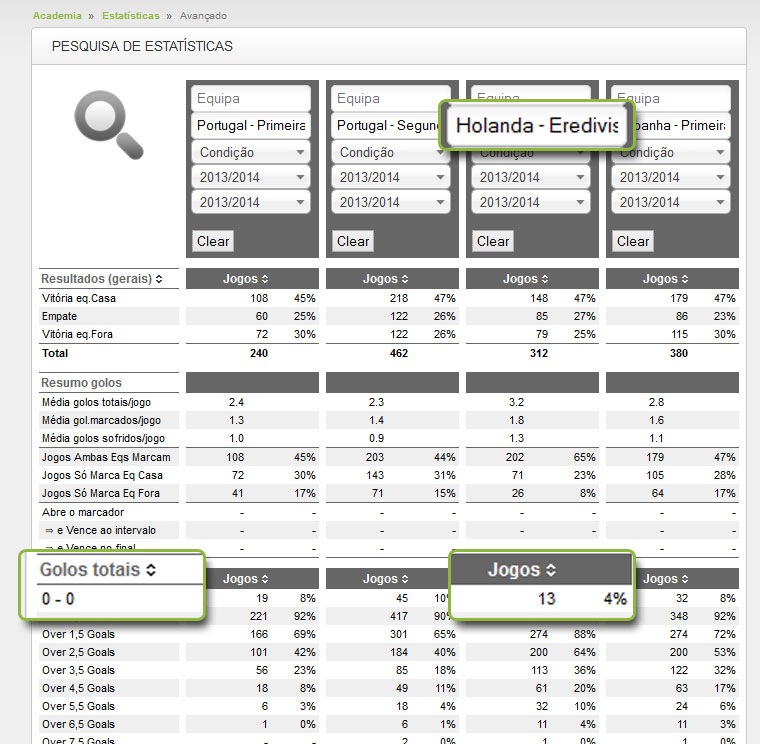Click sort arrows next to Golos totais
Screen dimensions: 760x744
point(151,570)
